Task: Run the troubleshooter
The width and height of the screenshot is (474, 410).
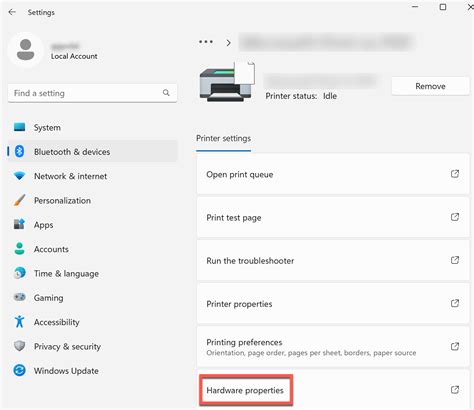Action: (333, 260)
